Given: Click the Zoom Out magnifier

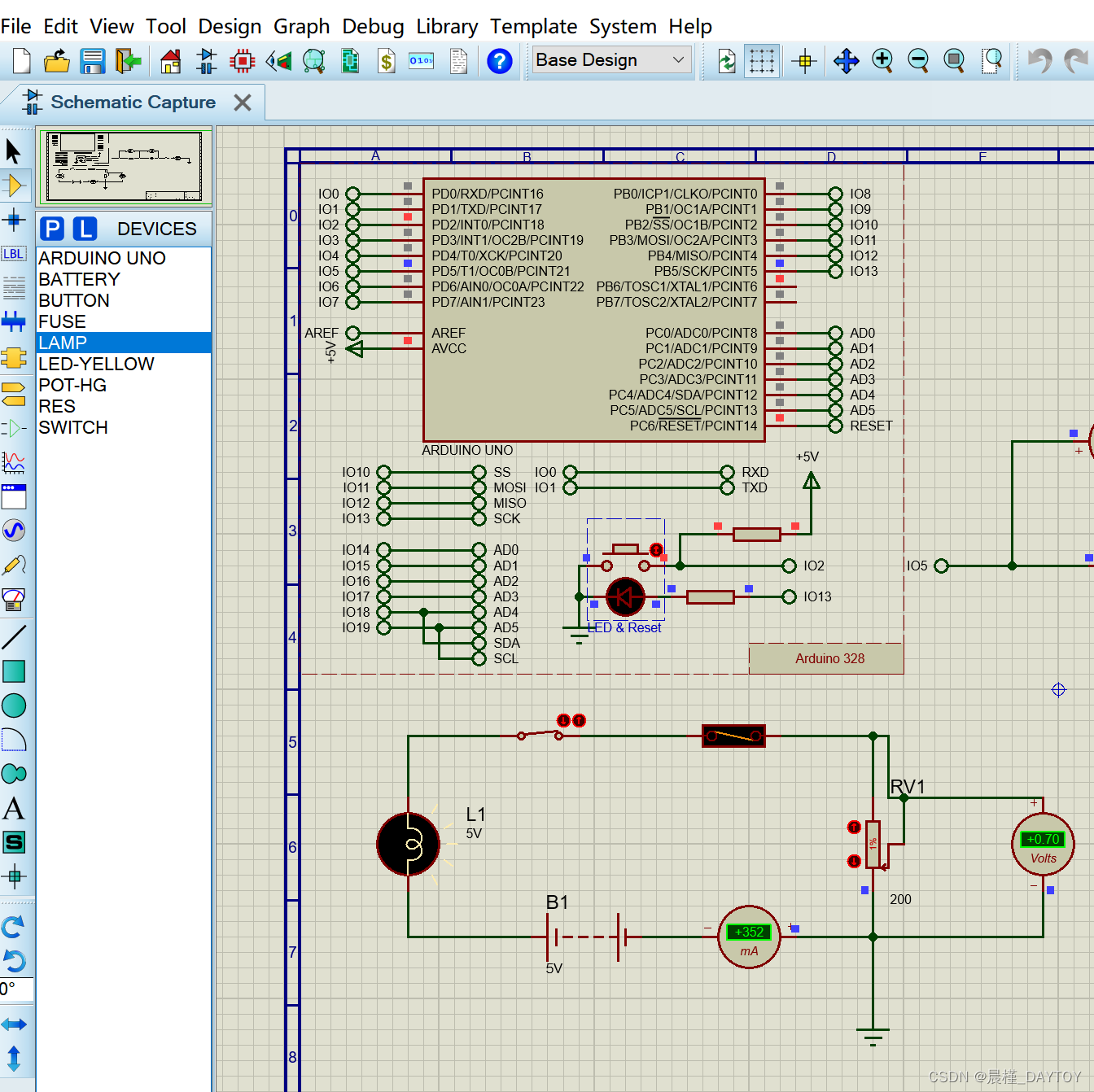Looking at the screenshot, I should click(918, 61).
